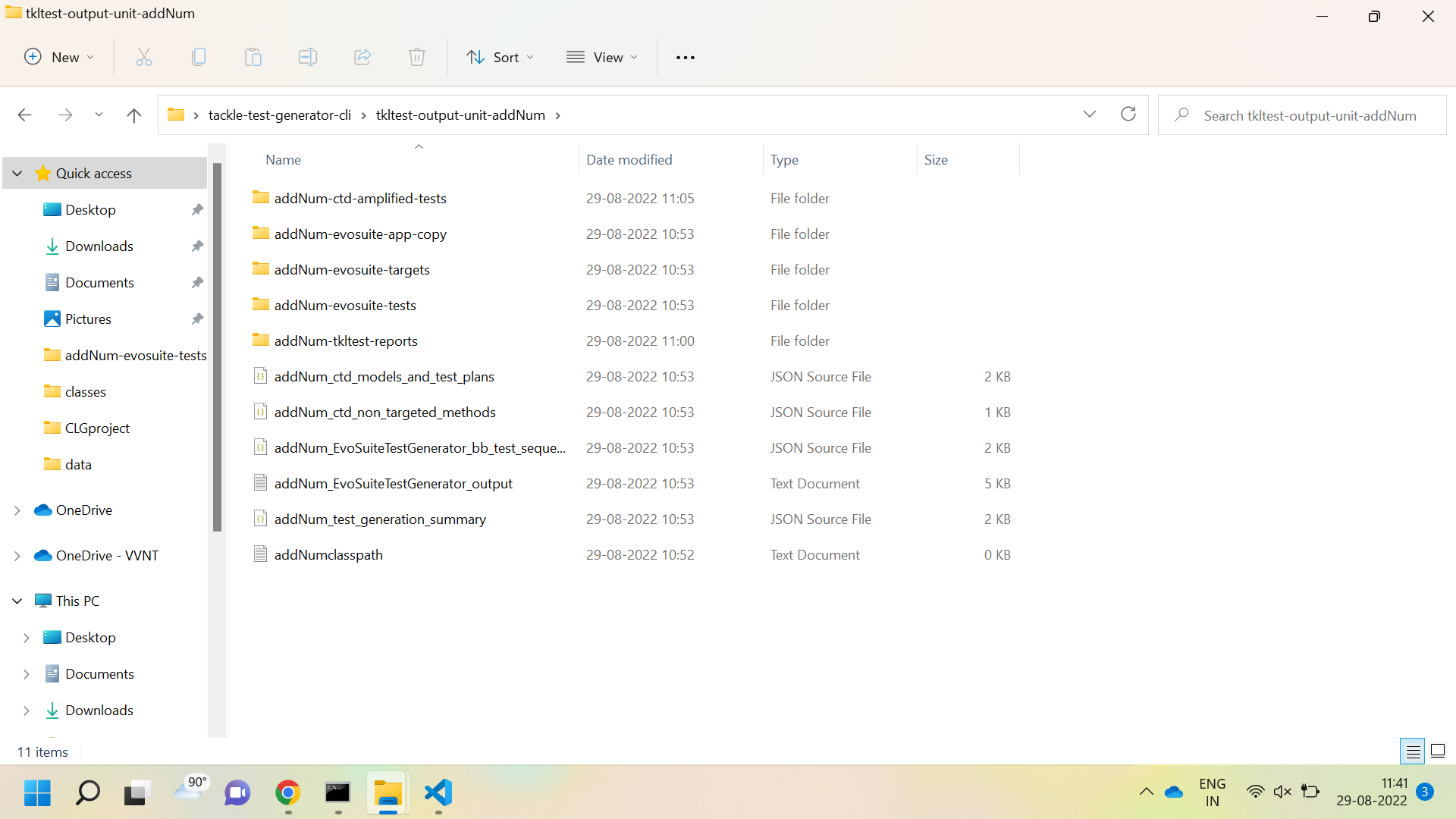Refresh the folder view
Screen dimensions: 1456x819
[x=1128, y=114]
